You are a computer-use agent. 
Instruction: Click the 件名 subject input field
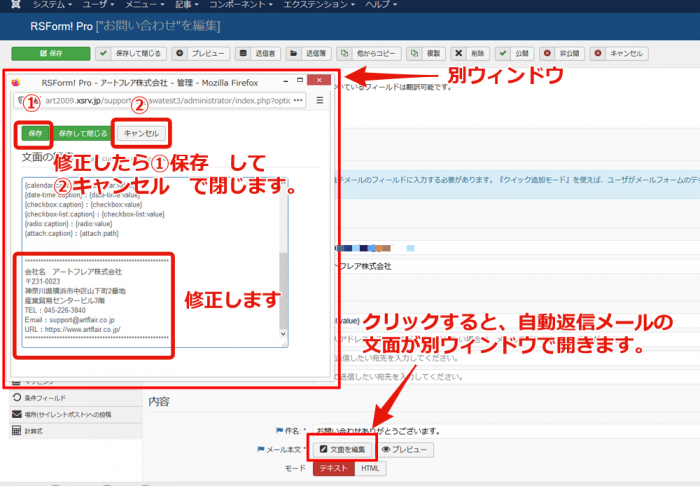tap(507, 431)
